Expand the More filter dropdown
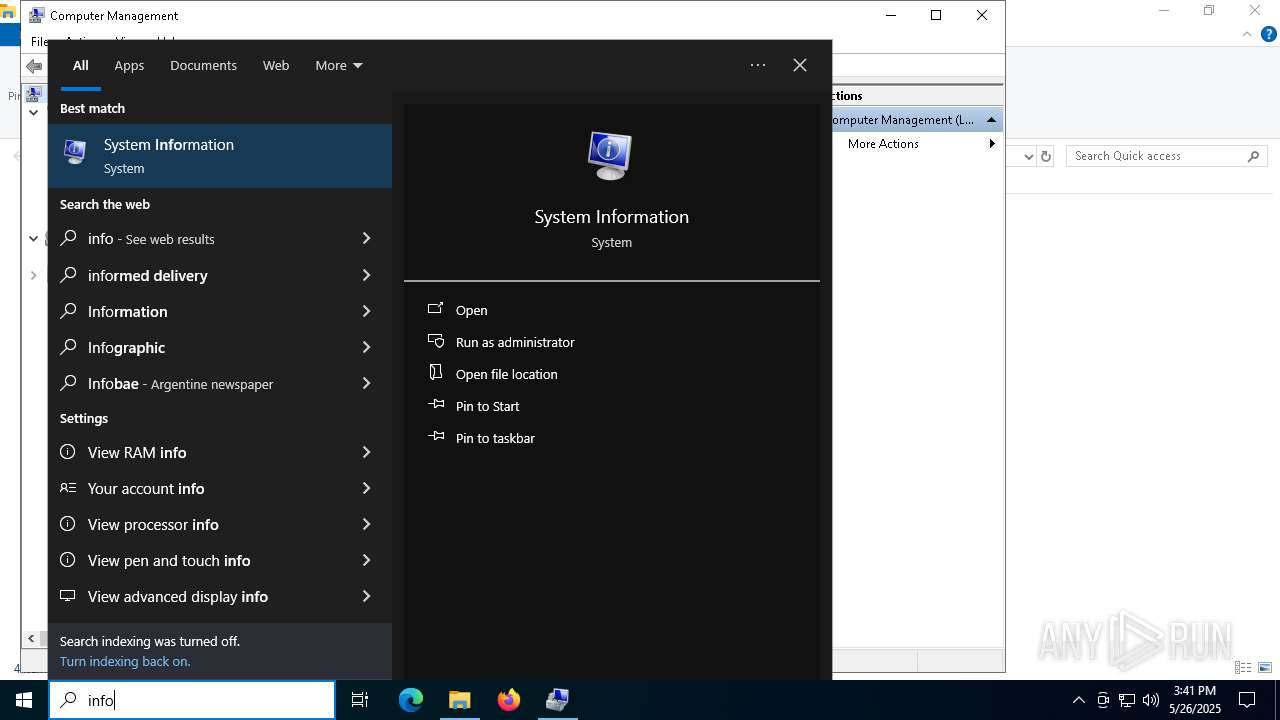 [339, 65]
